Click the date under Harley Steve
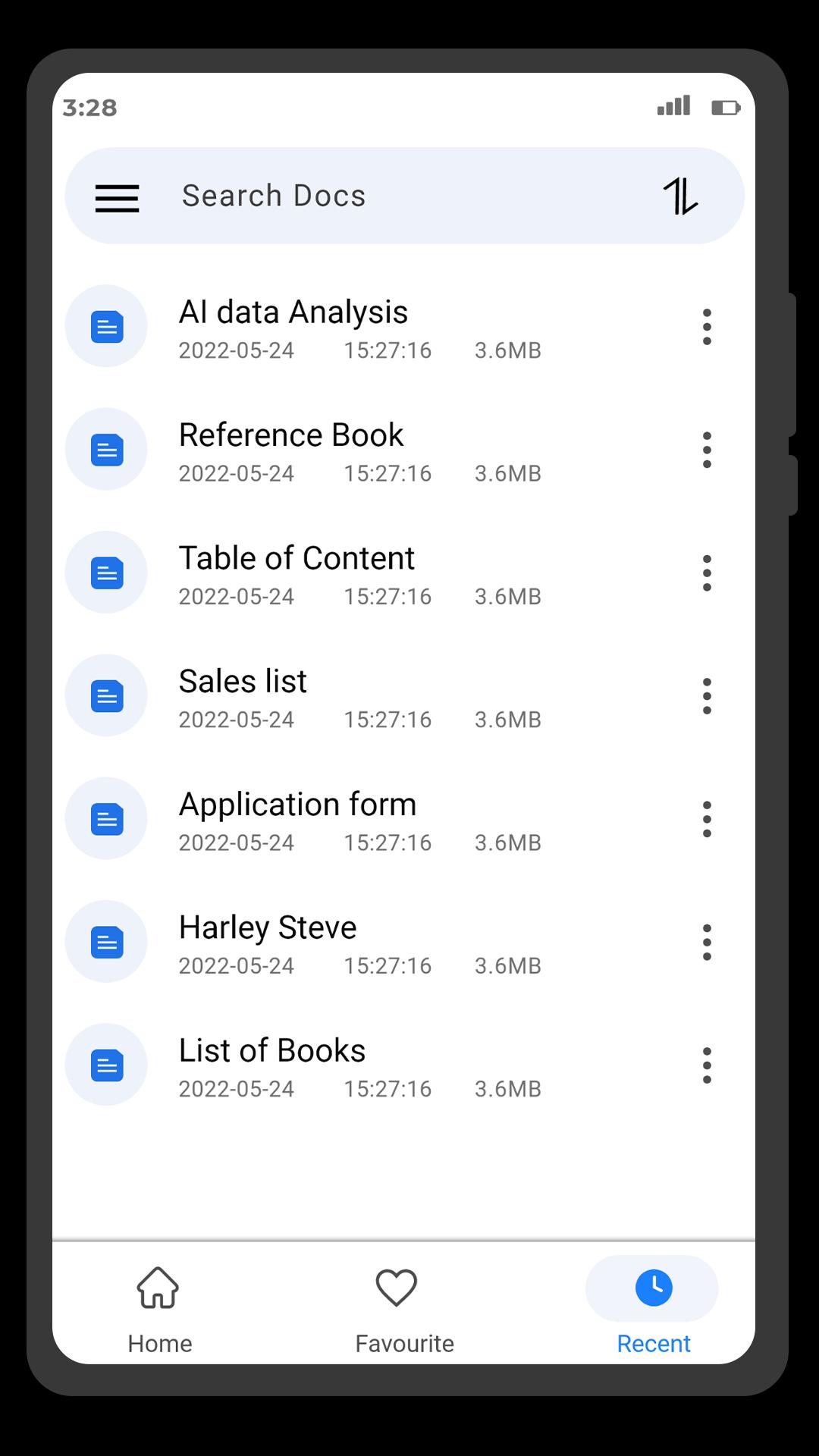 pyautogui.click(x=236, y=966)
